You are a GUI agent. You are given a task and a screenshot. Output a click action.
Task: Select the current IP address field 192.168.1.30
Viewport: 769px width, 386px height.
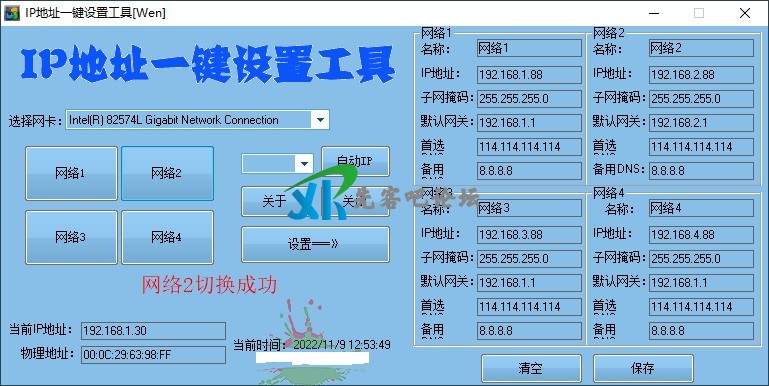click(154, 331)
